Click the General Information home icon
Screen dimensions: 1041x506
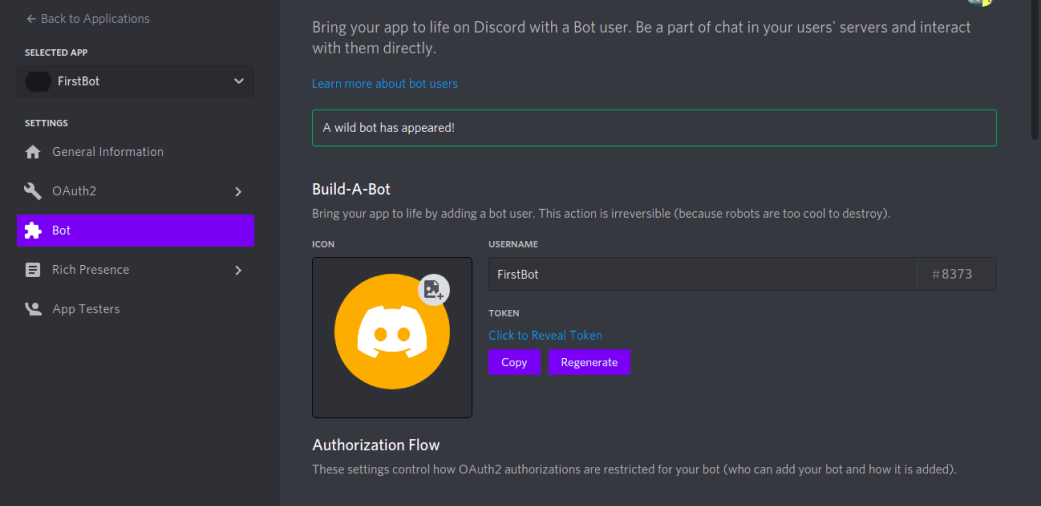33,152
